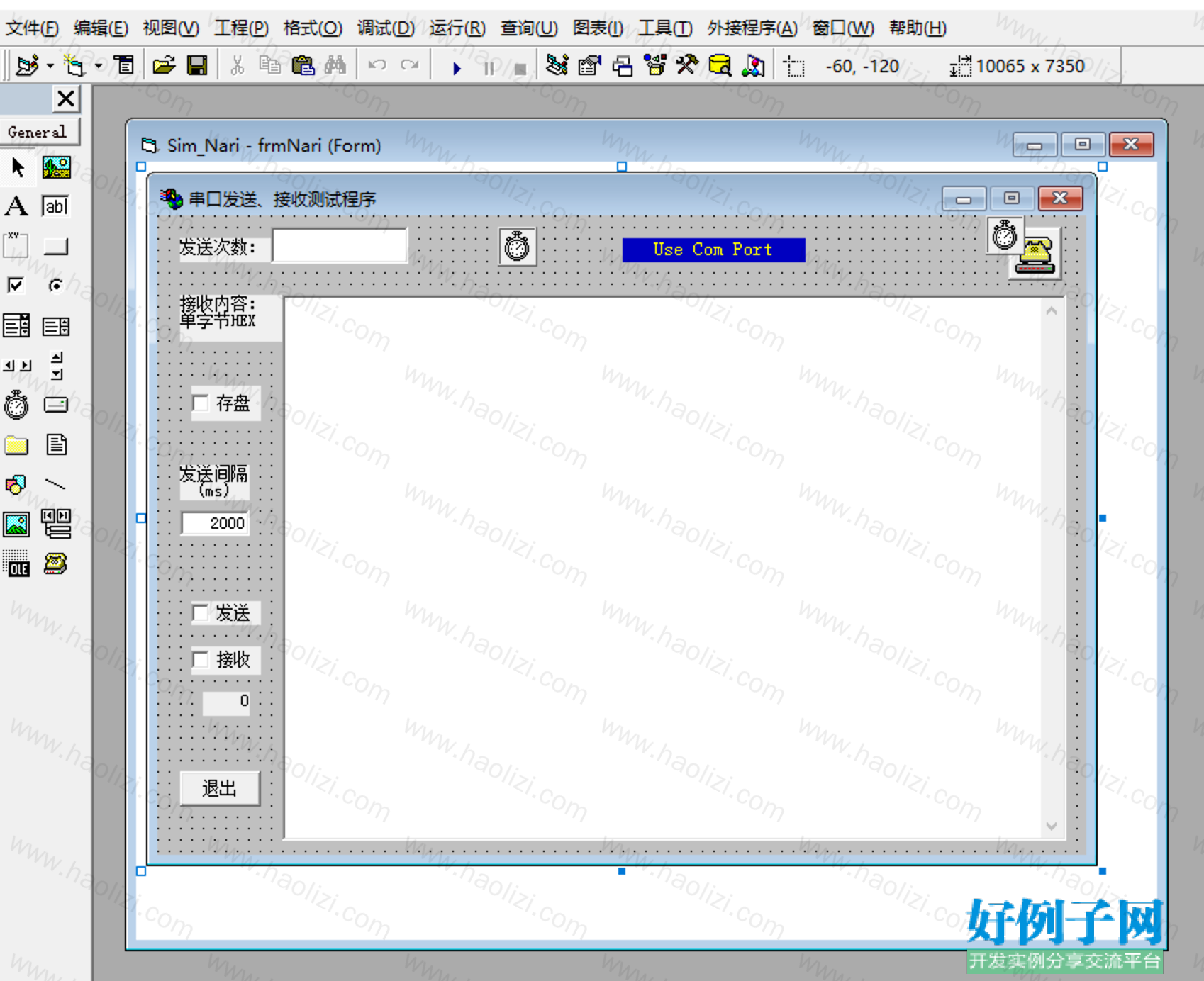The height and width of the screenshot is (981, 1204).
Task: Show the Toolbox via hammer-wrench icon
Action: pyautogui.click(x=686, y=66)
